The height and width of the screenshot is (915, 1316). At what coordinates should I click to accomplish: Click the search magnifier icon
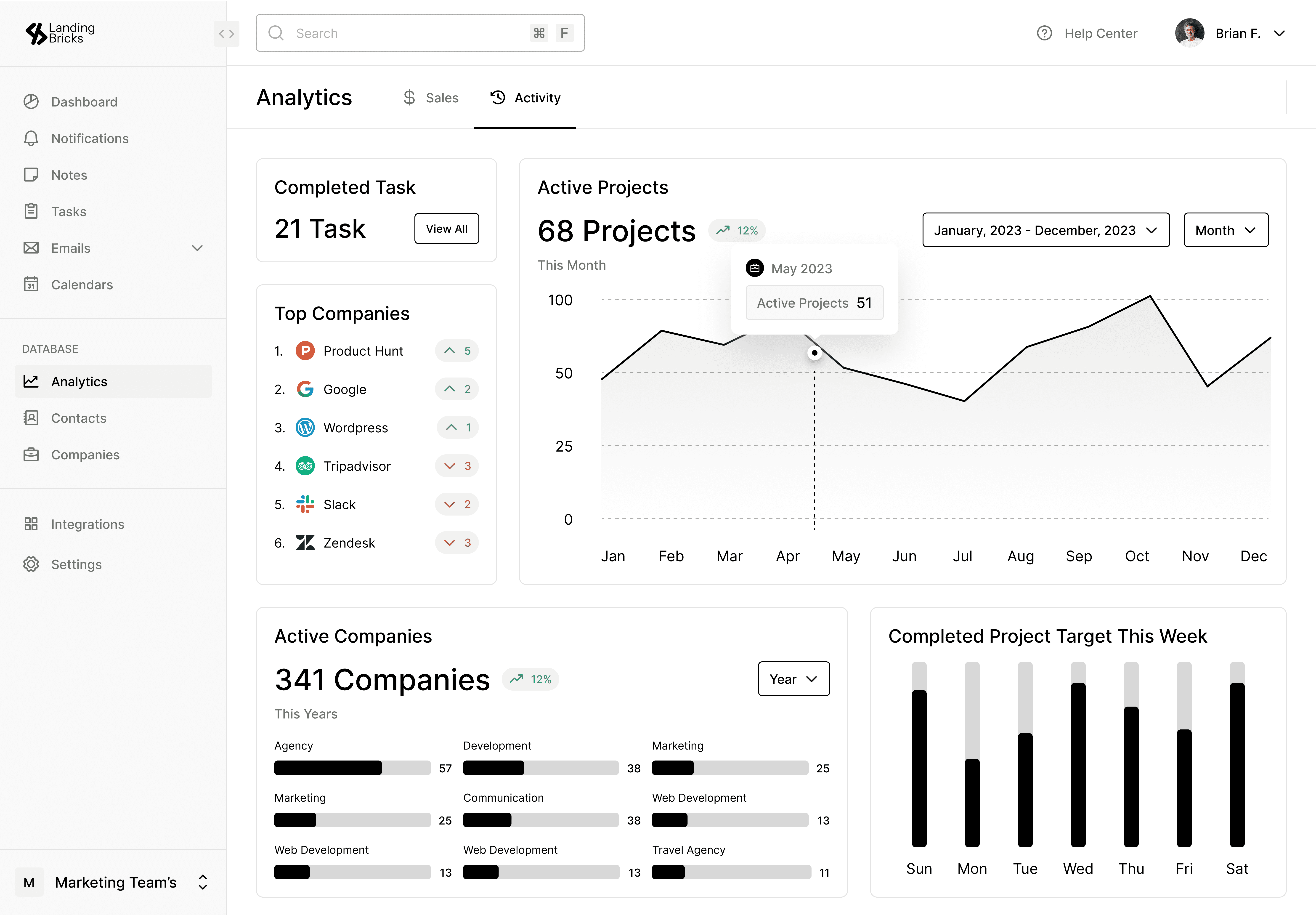point(276,33)
